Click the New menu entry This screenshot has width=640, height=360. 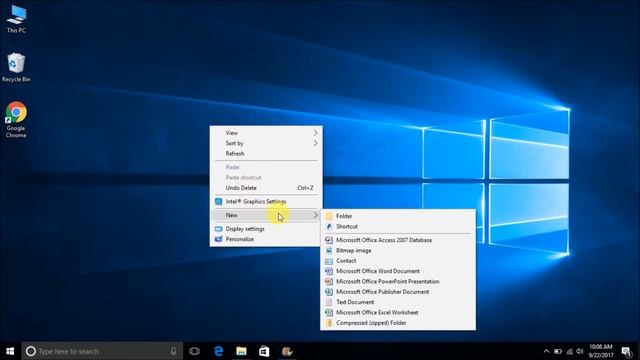click(x=266, y=215)
